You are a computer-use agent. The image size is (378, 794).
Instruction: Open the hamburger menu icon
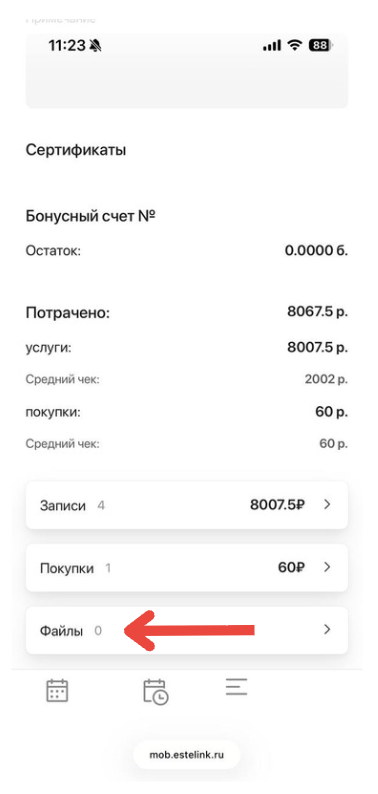(x=236, y=686)
